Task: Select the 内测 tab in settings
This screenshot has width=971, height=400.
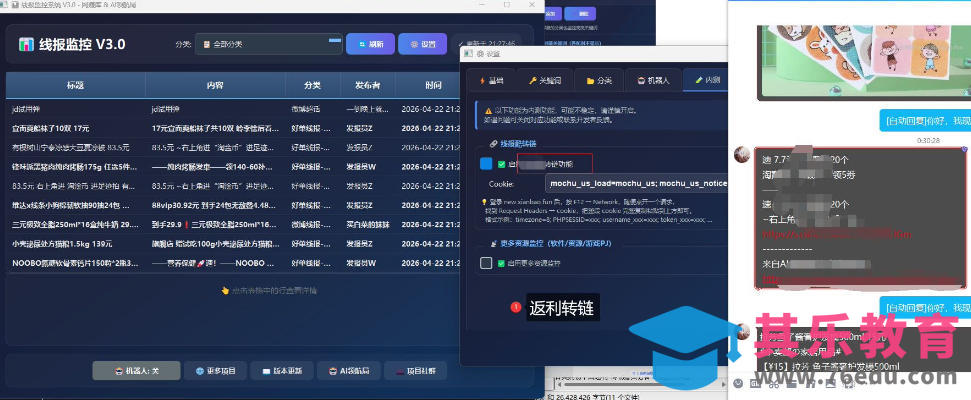Action: [706, 80]
